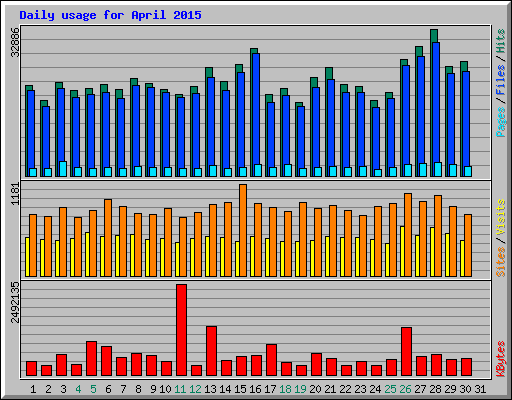Click the yellow sites bar for day 28
Screen dimensions: 512x400
(x=433, y=252)
